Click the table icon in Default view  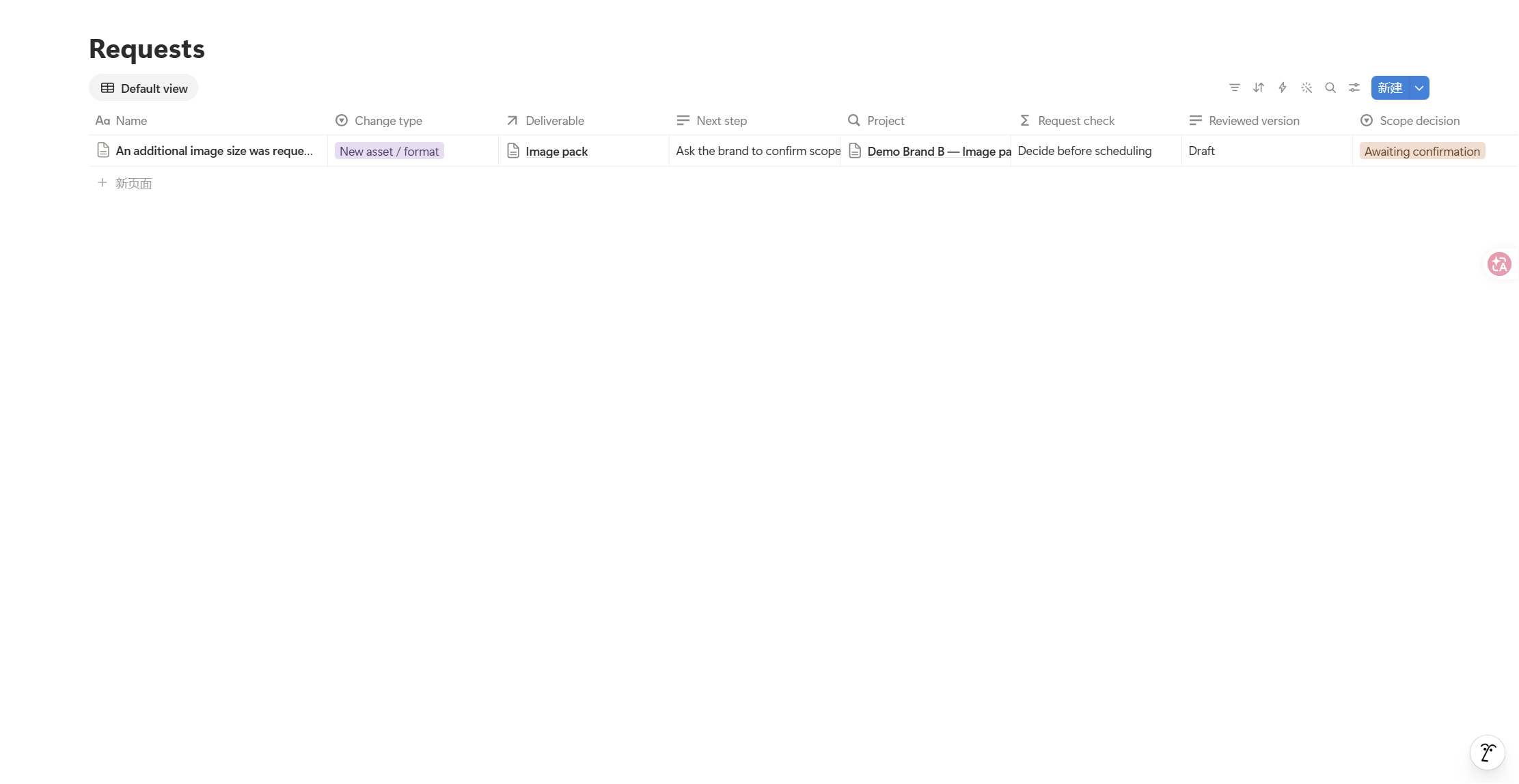(x=107, y=88)
